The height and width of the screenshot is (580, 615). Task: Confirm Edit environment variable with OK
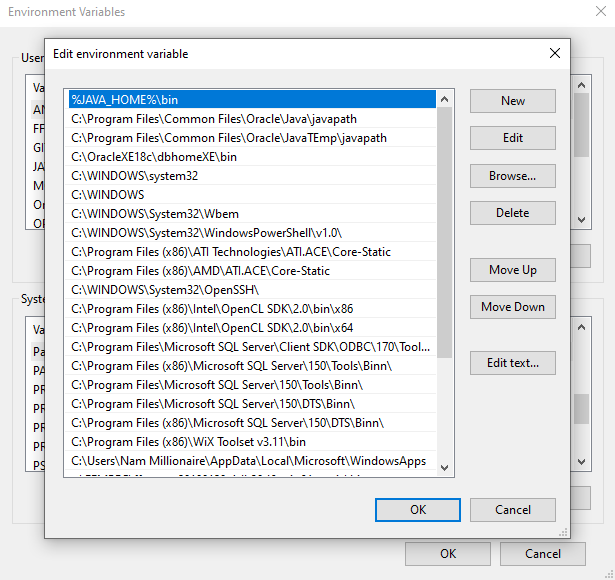click(x=418, y=510)
